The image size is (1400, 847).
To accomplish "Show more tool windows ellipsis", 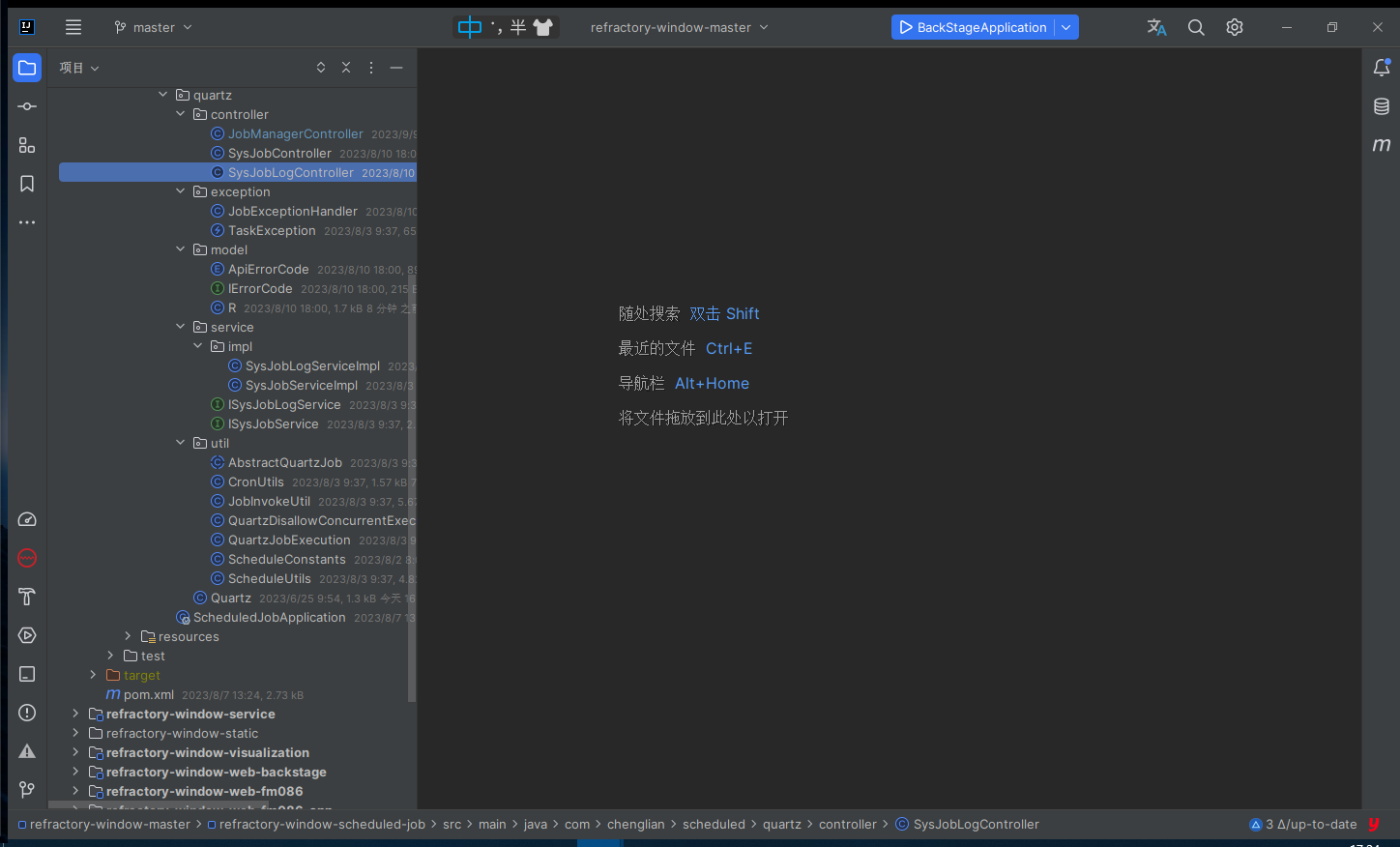I will pyautogui.click(x=27, y=222).
